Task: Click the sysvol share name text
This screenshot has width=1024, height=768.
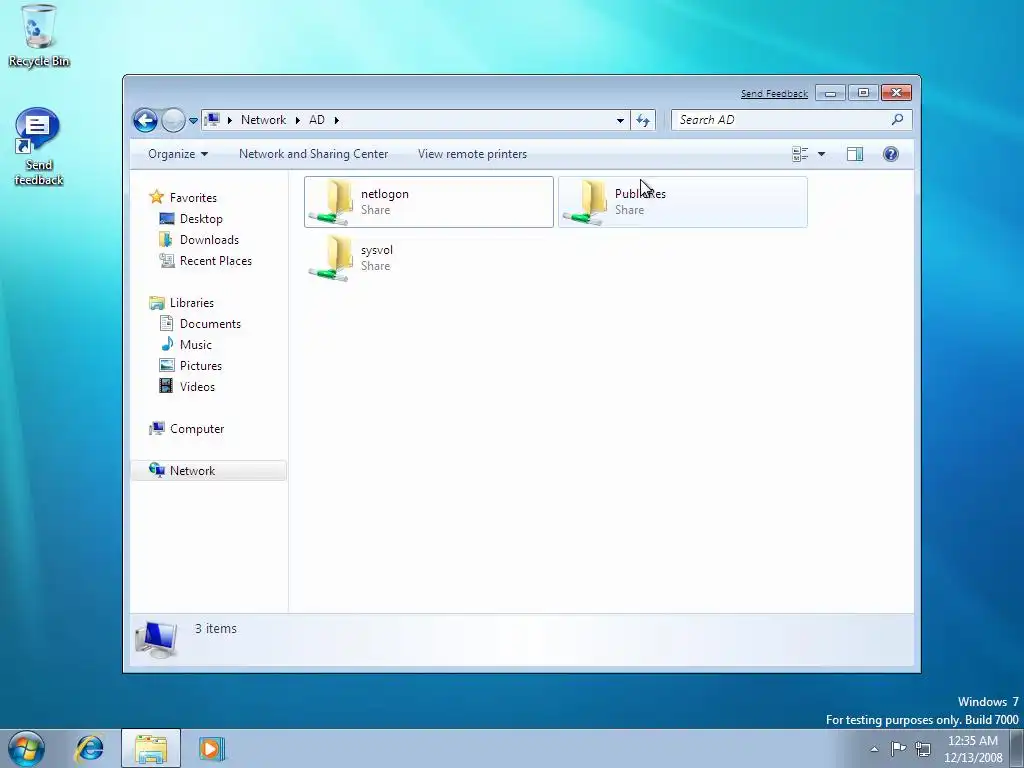Action: pos(377,250)
